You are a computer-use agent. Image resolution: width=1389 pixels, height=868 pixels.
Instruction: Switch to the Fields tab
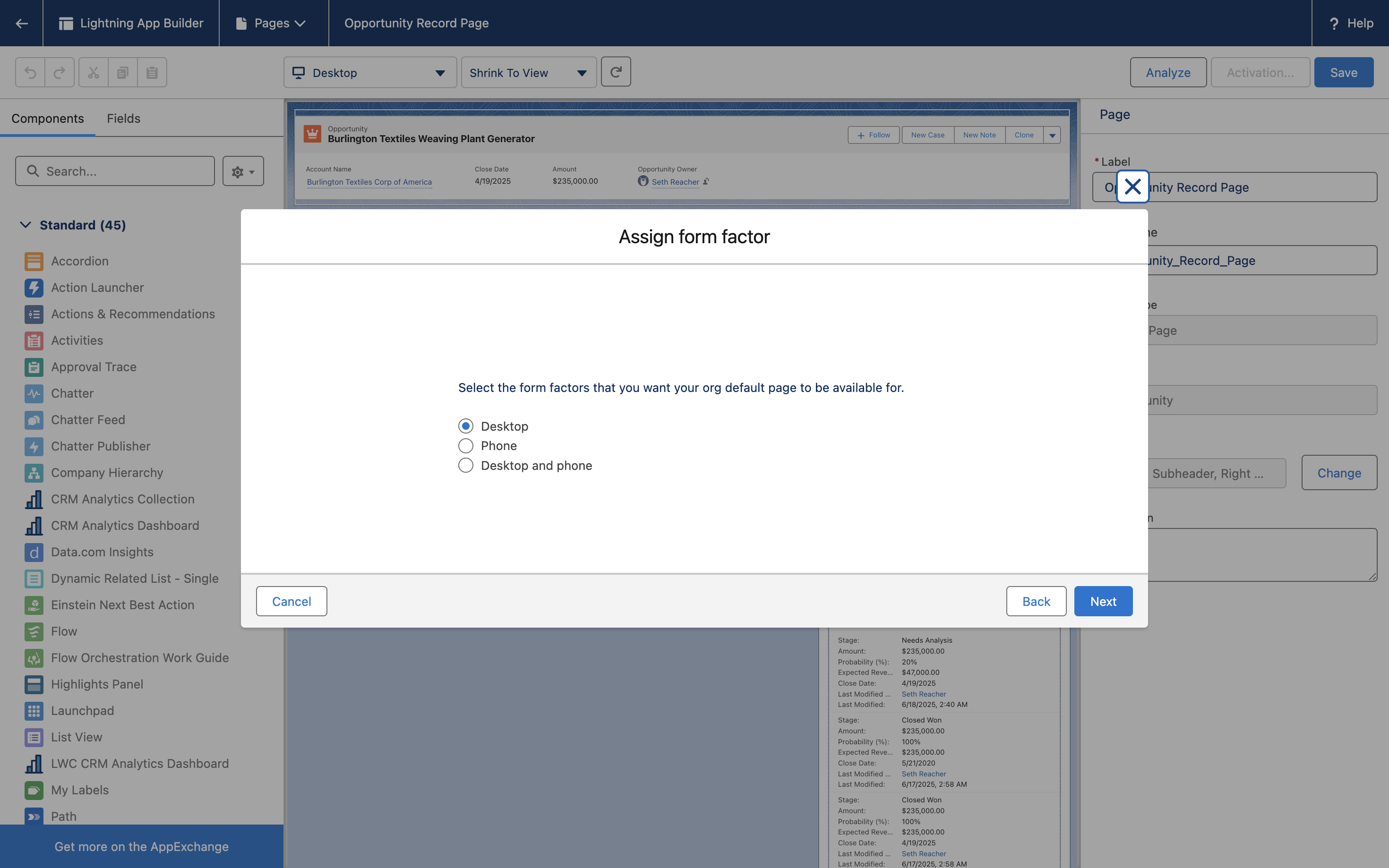click(x=123, y=118)
